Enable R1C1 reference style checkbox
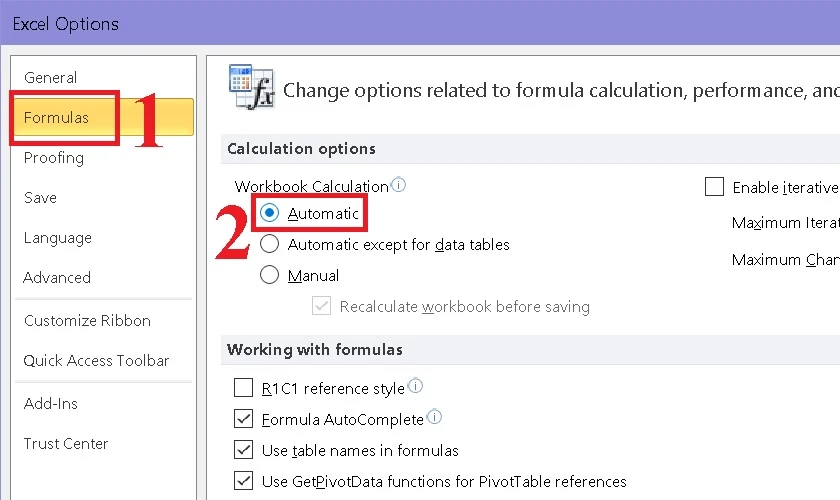 243,387
